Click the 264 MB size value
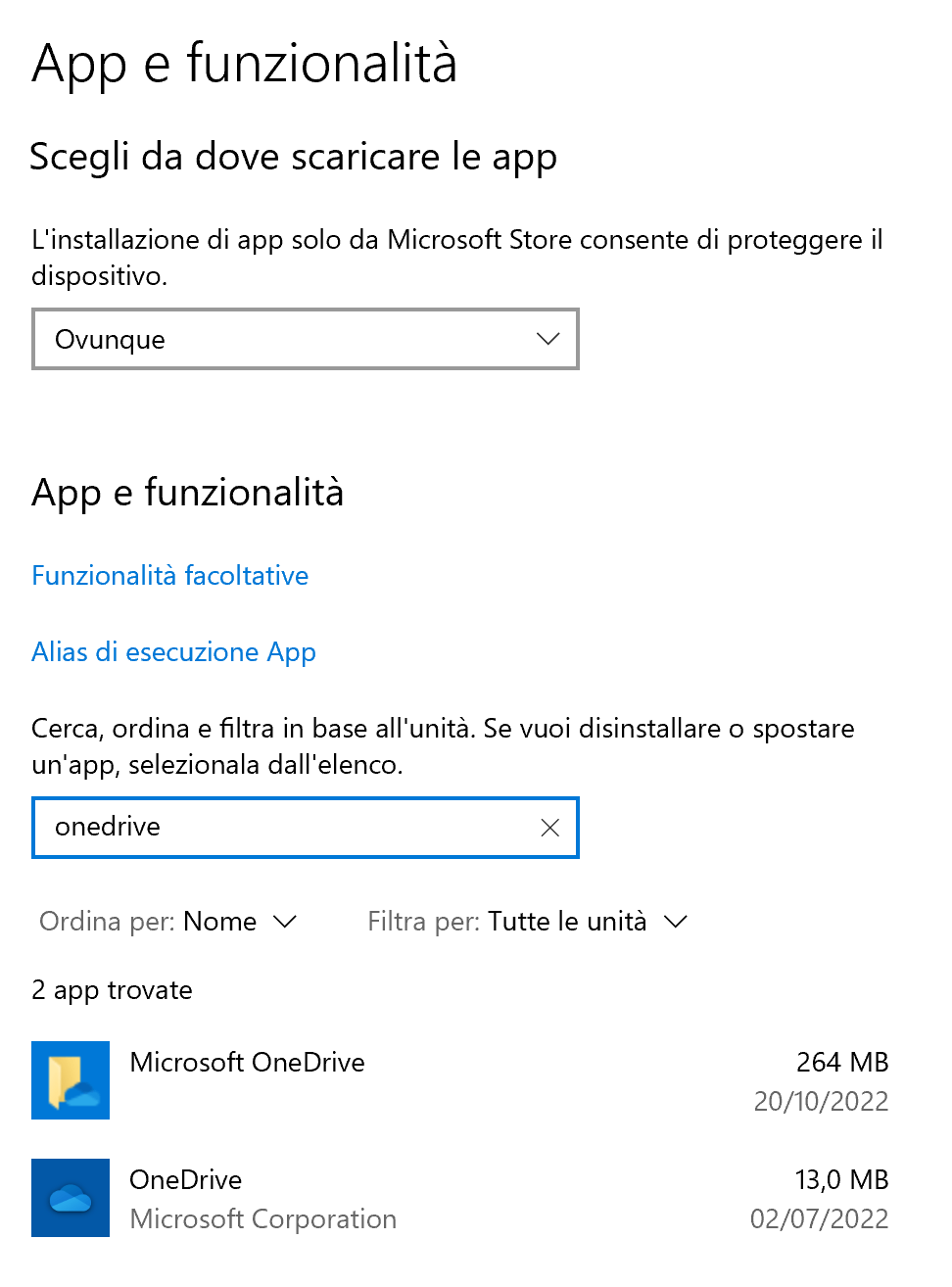Screen dimensions: 952x1287 (x=842, y=1062)
